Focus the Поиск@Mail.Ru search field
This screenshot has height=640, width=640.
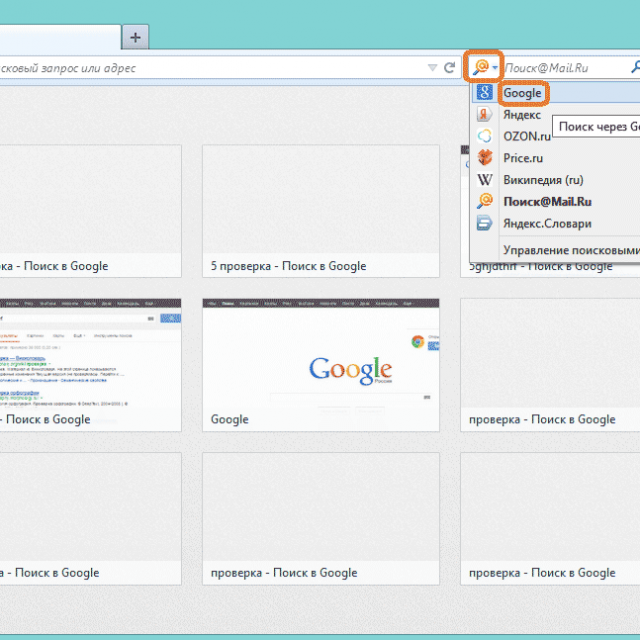click(x=565, y=68)
